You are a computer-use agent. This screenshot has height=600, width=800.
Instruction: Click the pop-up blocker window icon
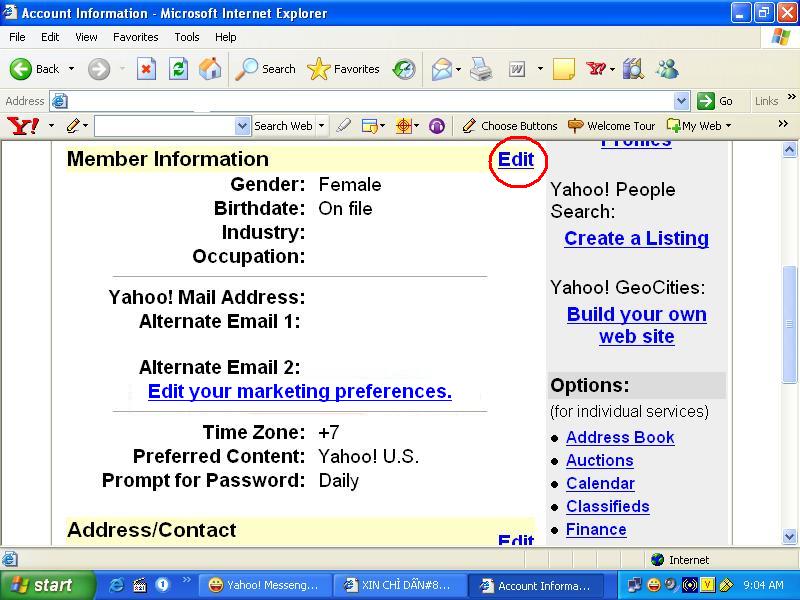coord(369,126)
